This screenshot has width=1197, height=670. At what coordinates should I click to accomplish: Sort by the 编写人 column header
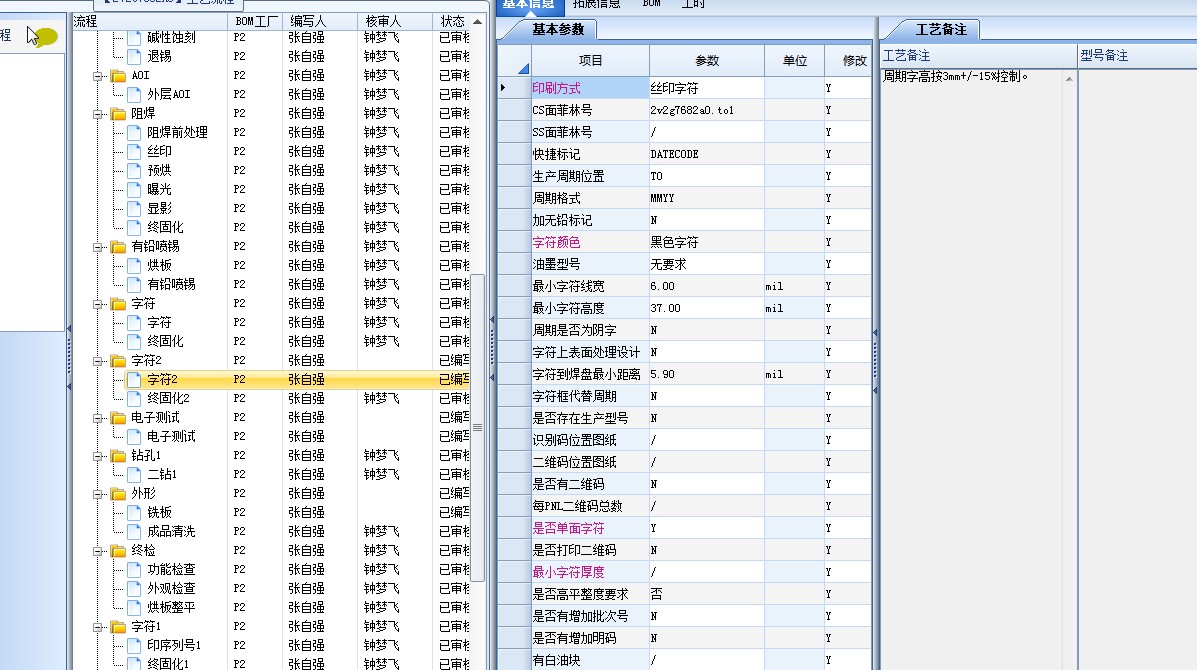pos(319,21)
